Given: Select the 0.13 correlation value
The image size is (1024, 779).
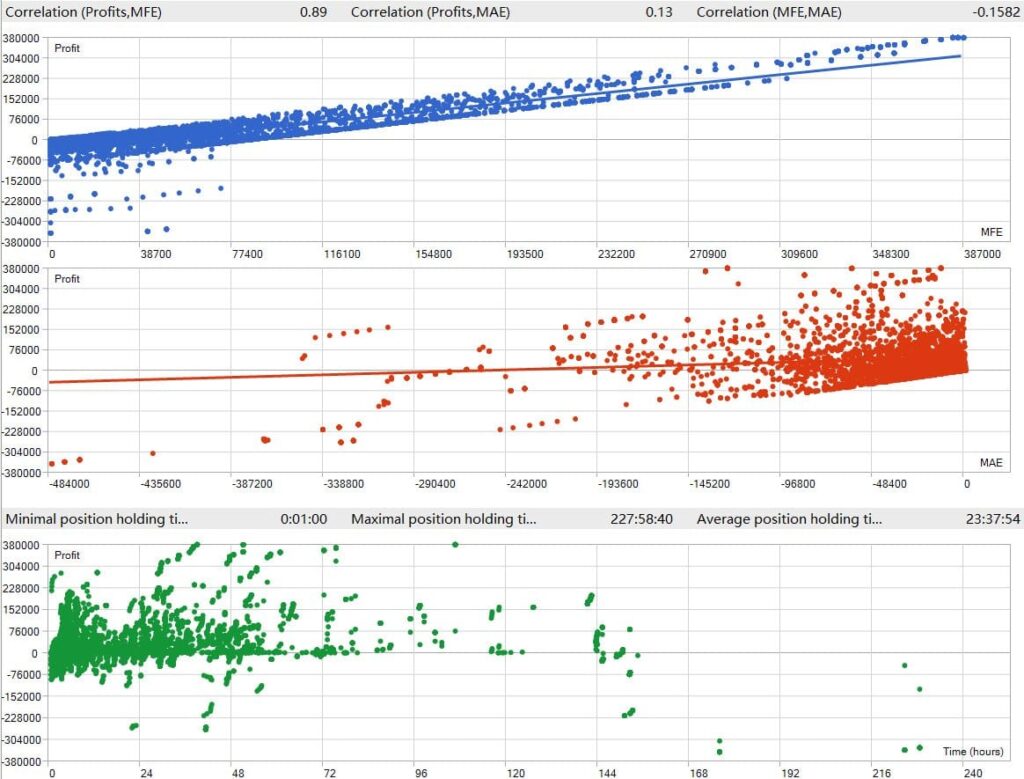Looking at the screenshot, I should [657, 12].
